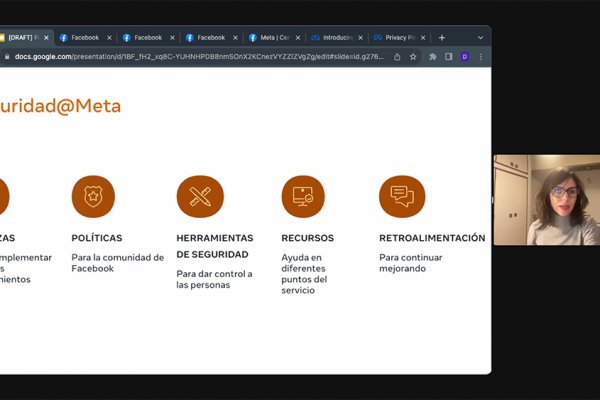Click the POLÍTICAS heading
Image resolution: width=600 pixels, height=400 pixels.
click(97, 238)
